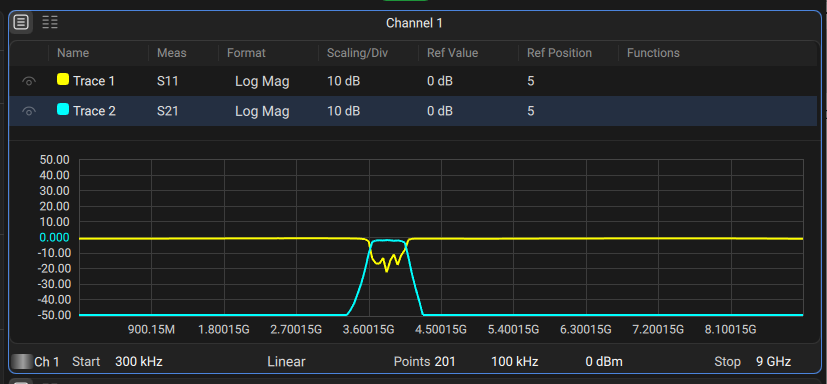Edit the 100 kHz IF bandwidth
This screenshot has height=384, width=827.
click(514, 362)
